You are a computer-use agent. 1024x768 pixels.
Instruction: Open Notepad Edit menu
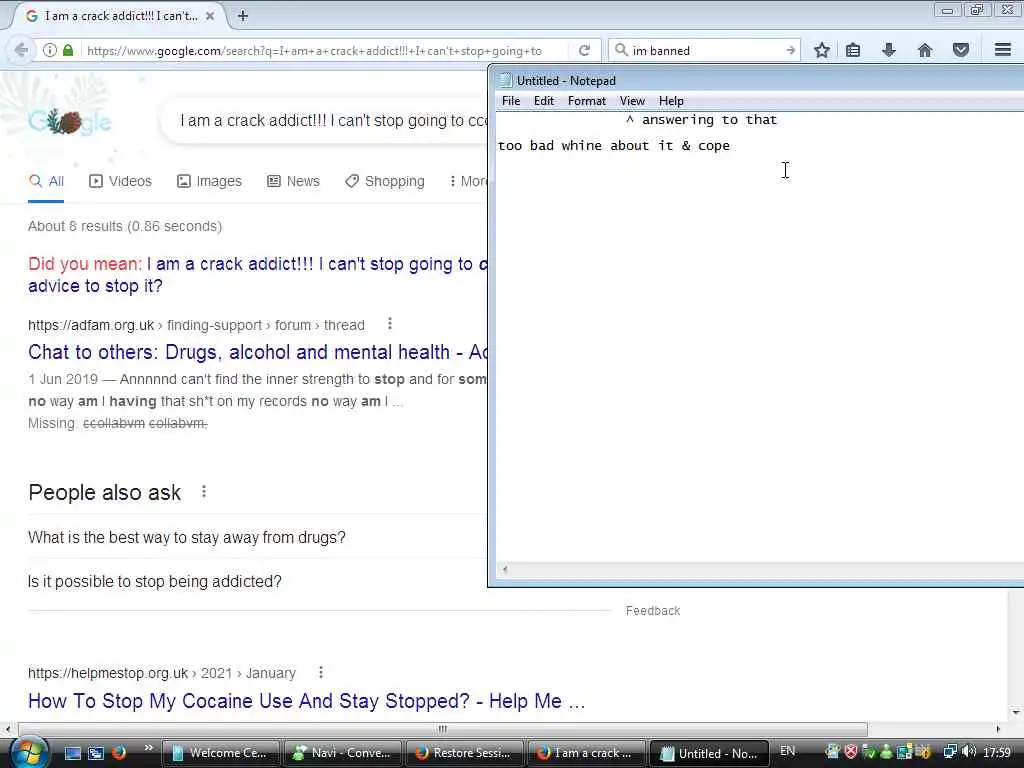[x=543, y=101]
